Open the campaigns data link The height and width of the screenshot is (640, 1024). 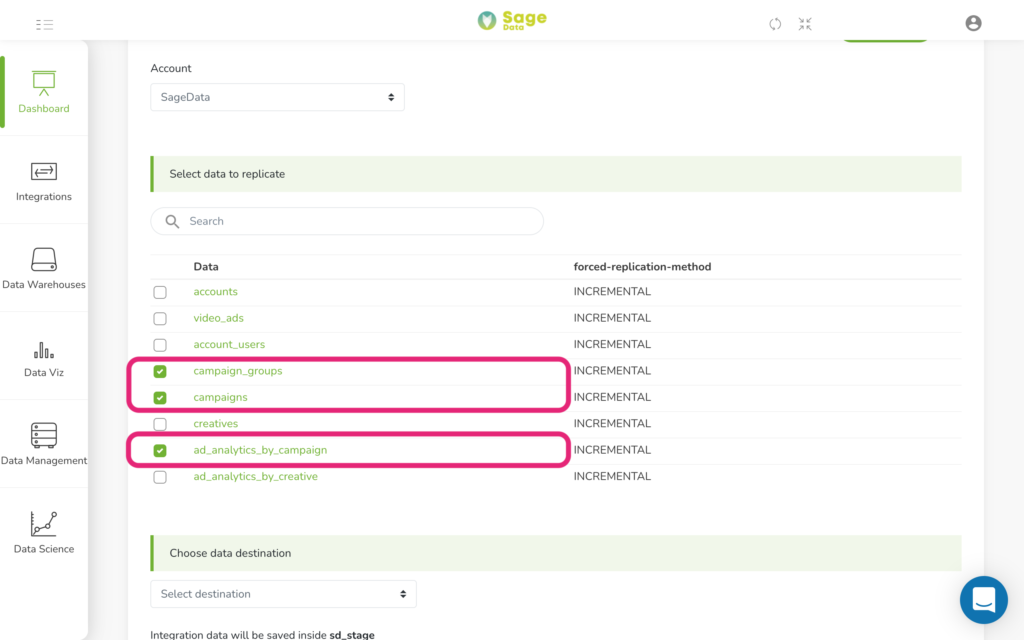(220, 397)
